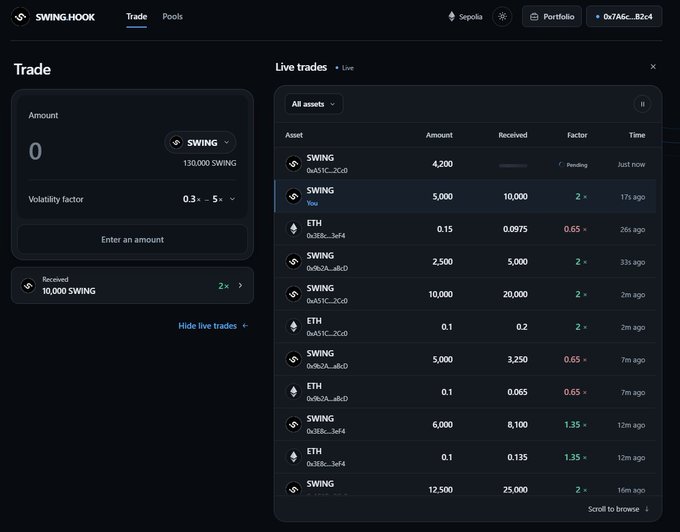680x532 pixels.
Task: Open the Portfolio button
Action: [x=552, y=16]
